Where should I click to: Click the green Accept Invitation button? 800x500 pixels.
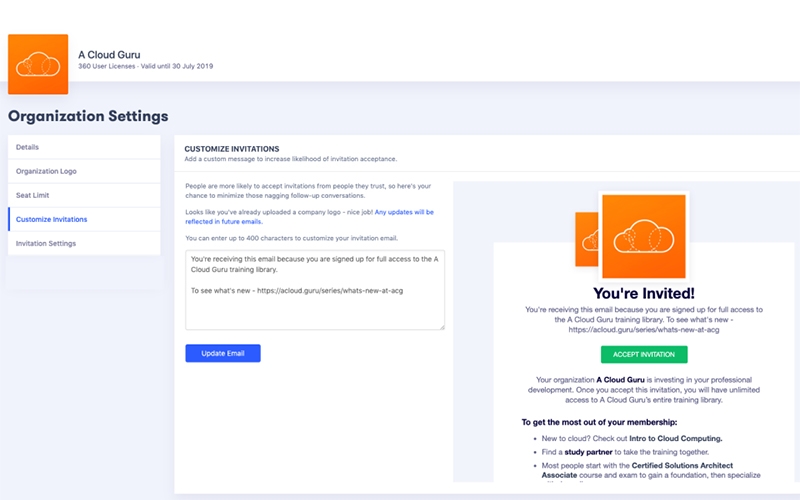tap(644, 354)
